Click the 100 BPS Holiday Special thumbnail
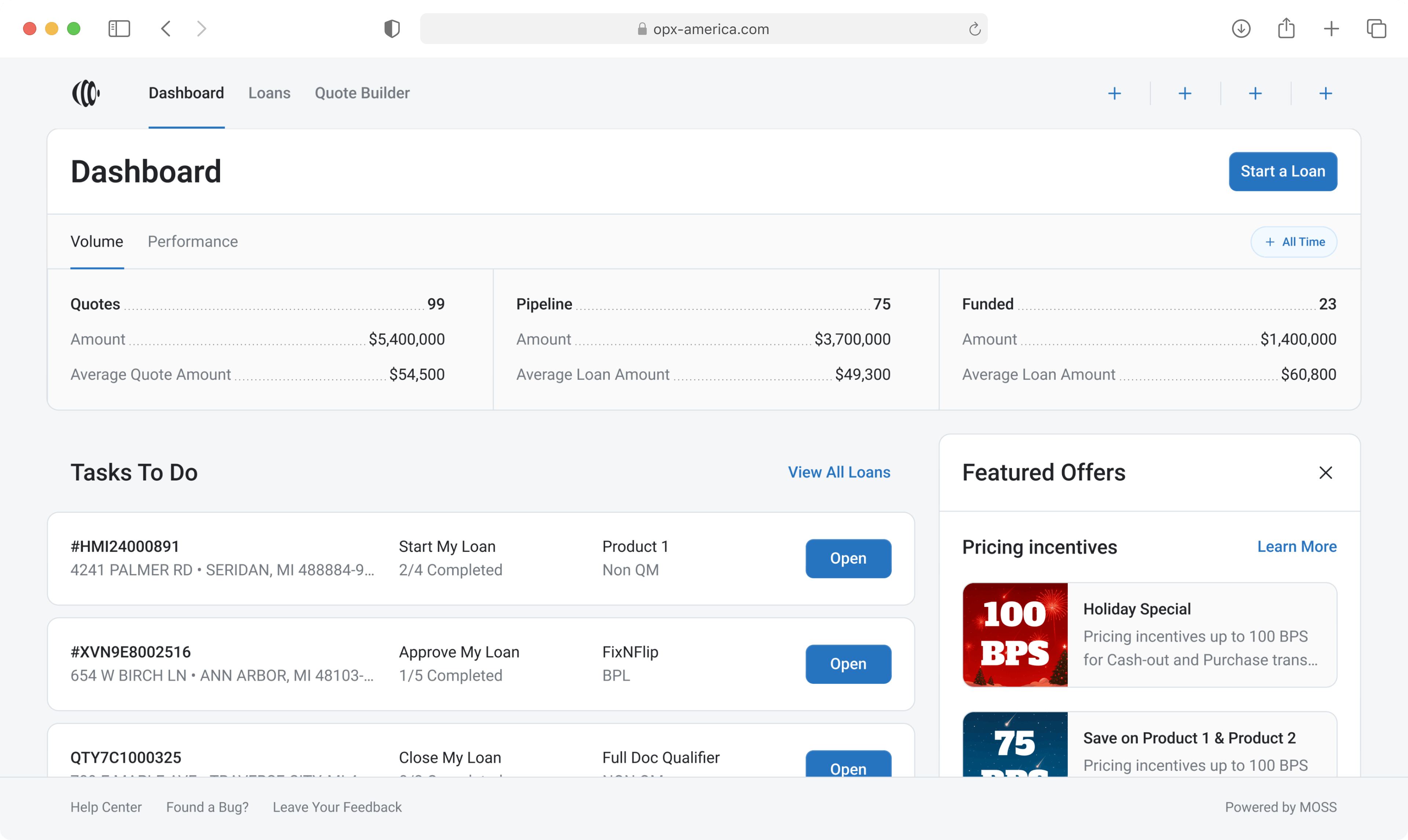The width and height of the screenshot is (1408, 840). click(1015, 634)
